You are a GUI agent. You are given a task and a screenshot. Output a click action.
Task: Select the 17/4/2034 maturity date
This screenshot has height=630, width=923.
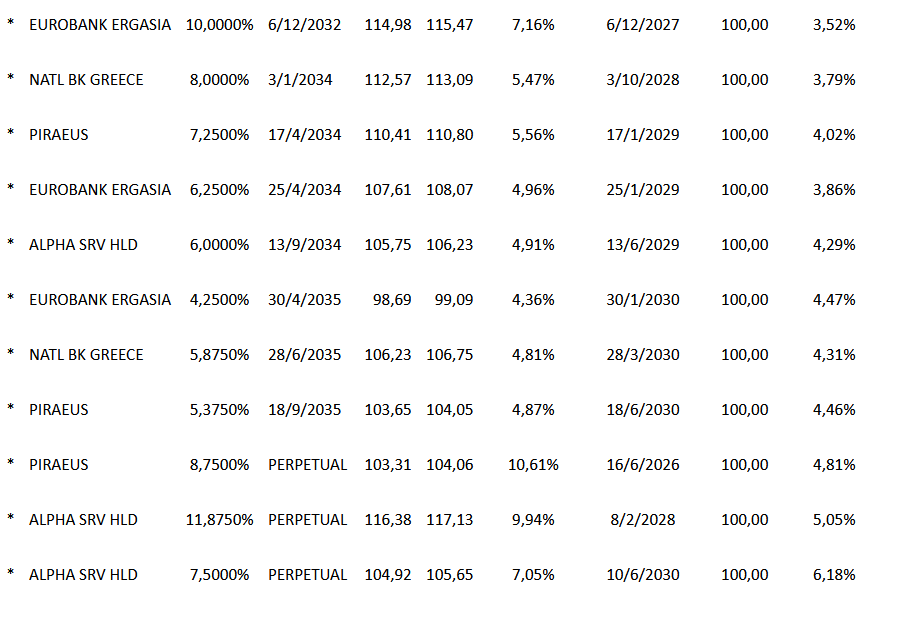coord(304,135)
